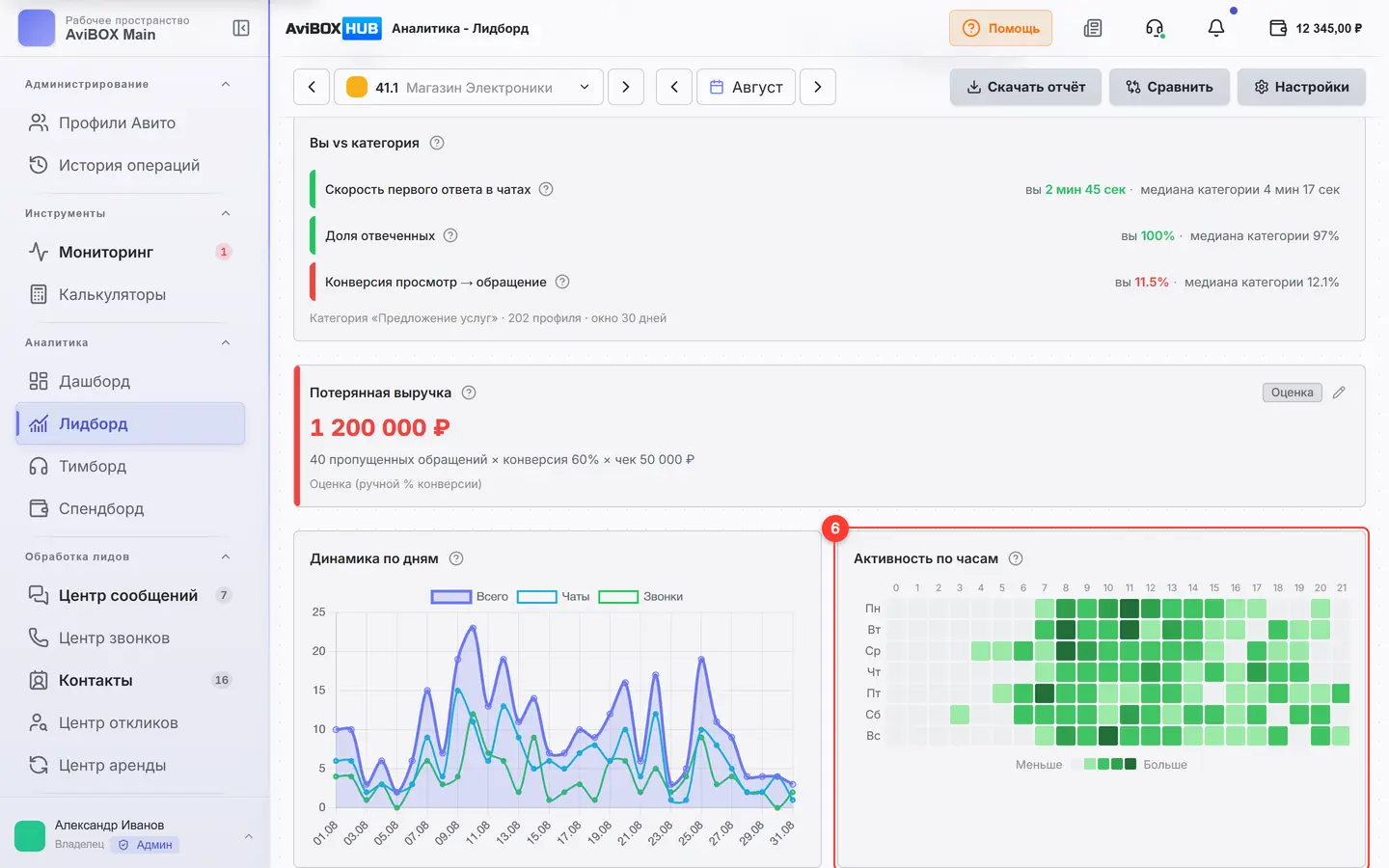This screenshot has height=868, width=1389.
Task: Open Мониторинг in sidebar
Action: pos(130,252)
